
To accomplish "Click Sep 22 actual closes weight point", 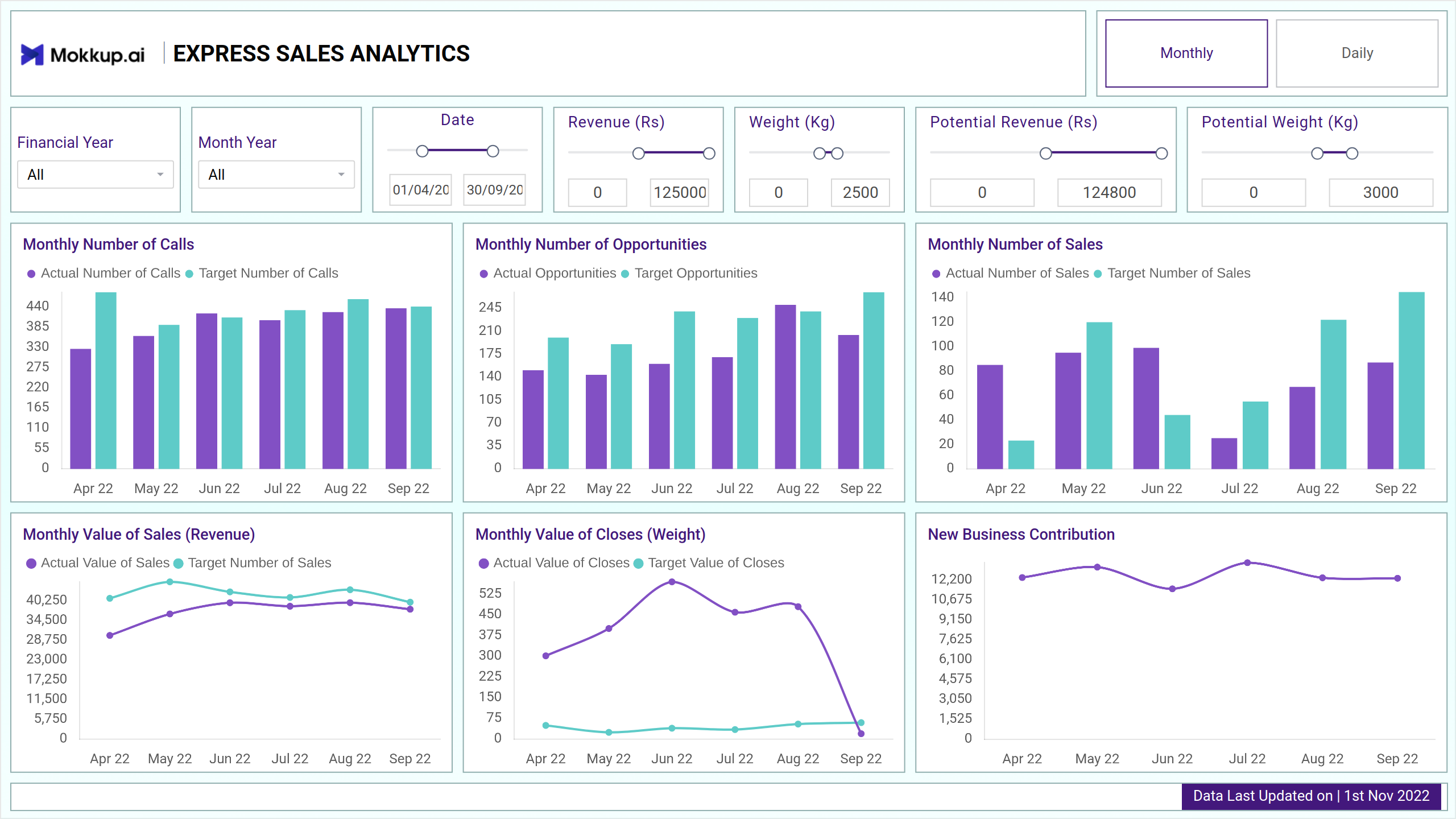I will pos(861,734).
